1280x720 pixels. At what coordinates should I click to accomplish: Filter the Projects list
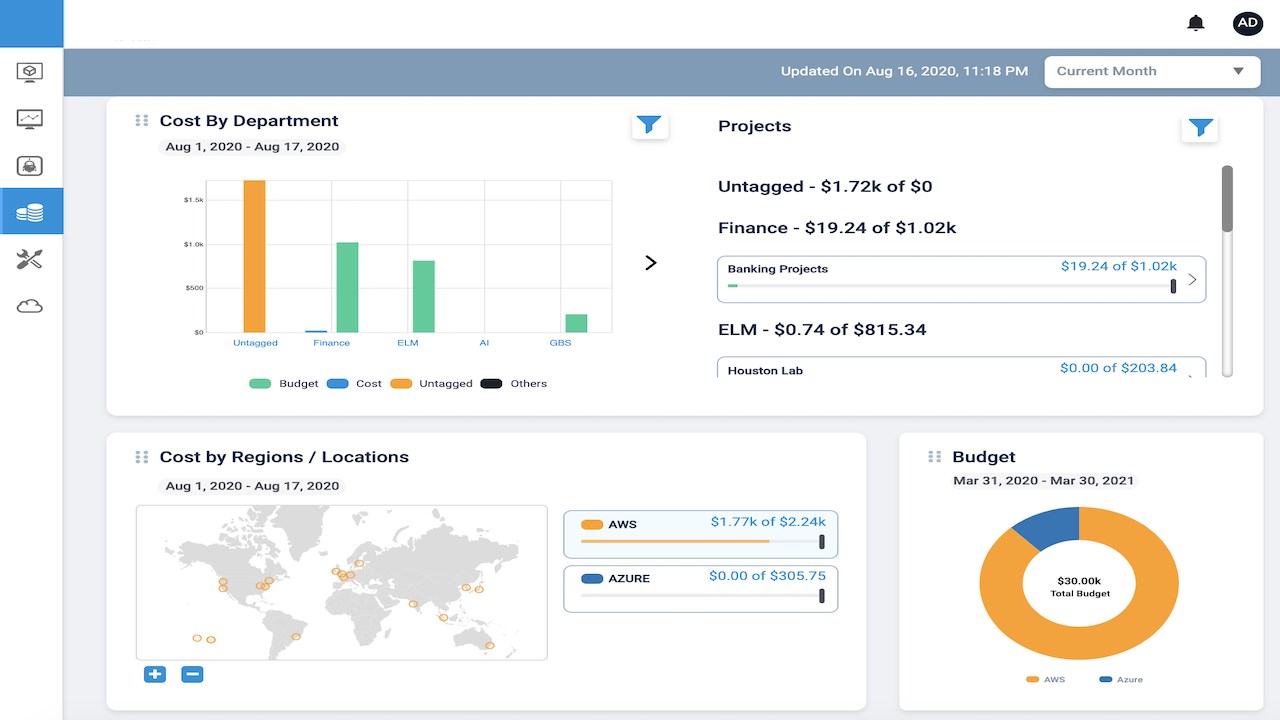pos(1200,127)
